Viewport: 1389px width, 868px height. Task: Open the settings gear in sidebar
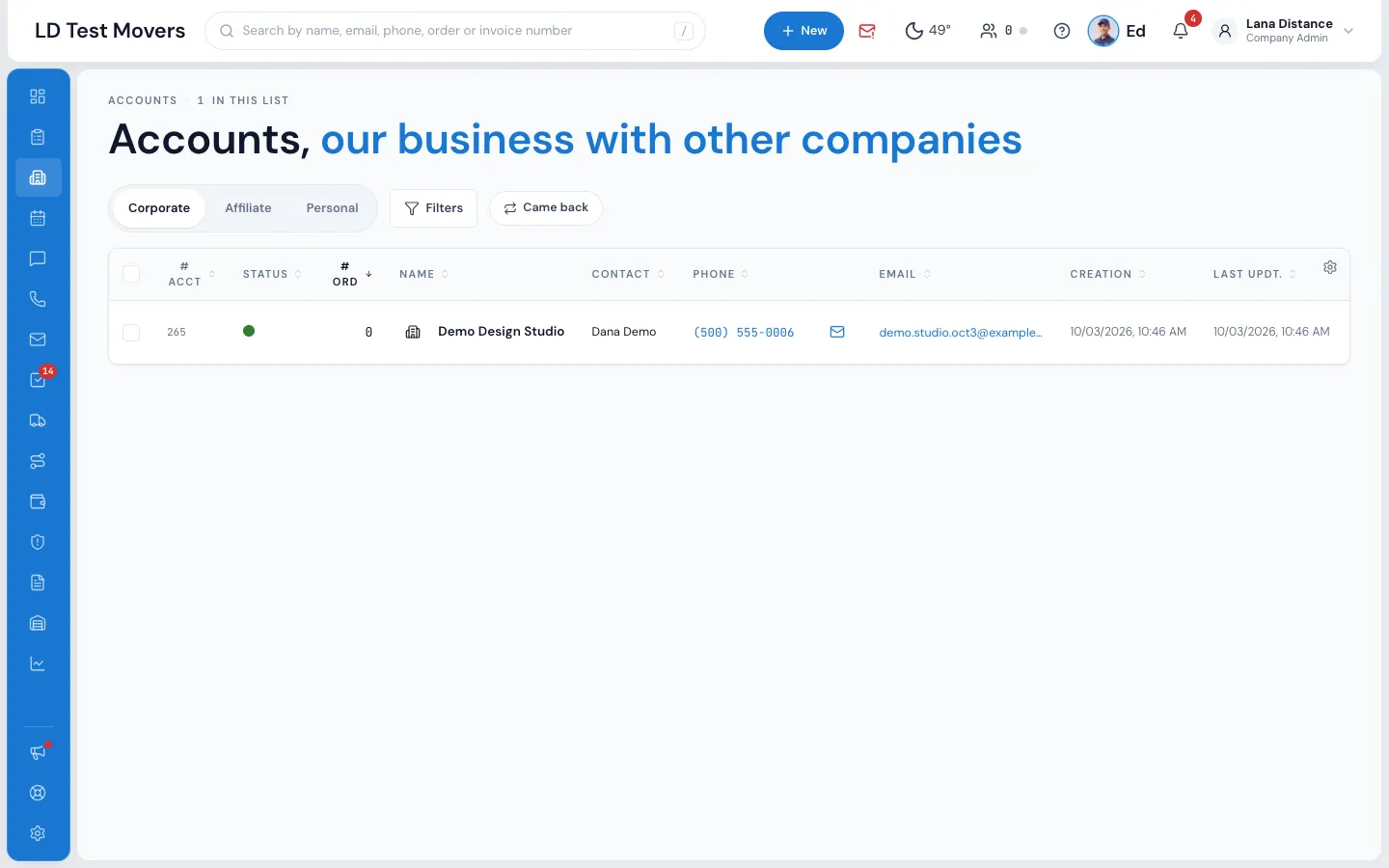coord(38,833)
